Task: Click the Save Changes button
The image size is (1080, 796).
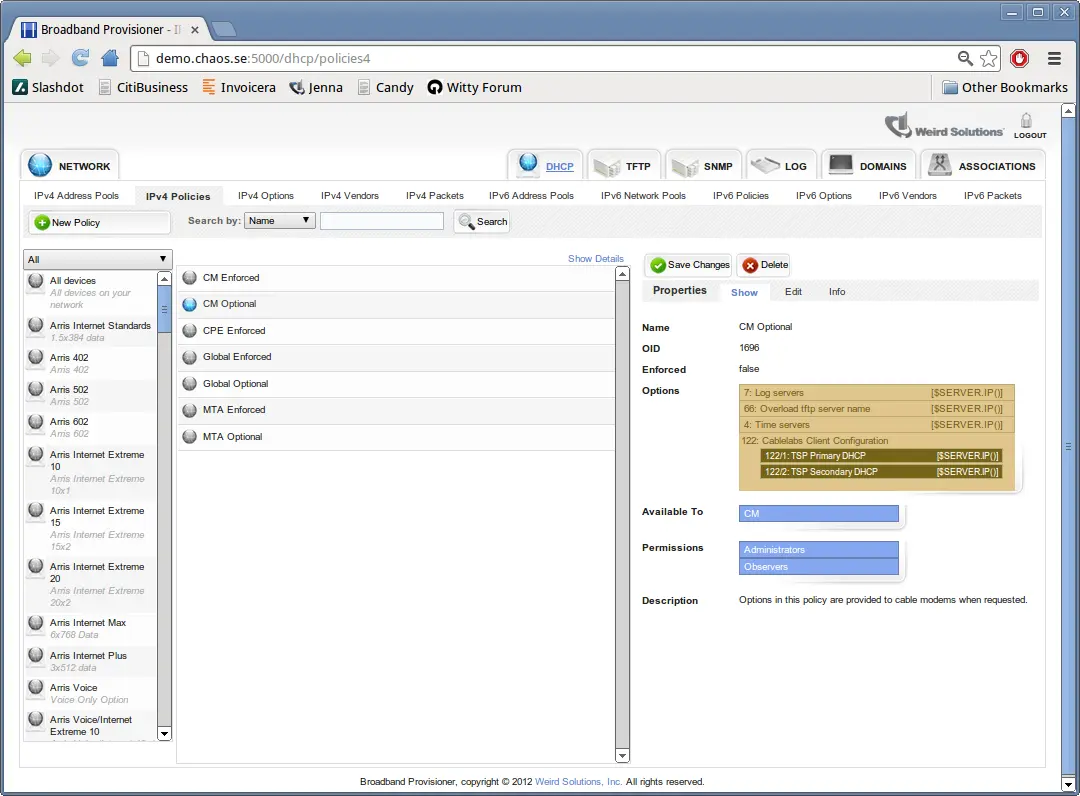Action: click(688, 265)
